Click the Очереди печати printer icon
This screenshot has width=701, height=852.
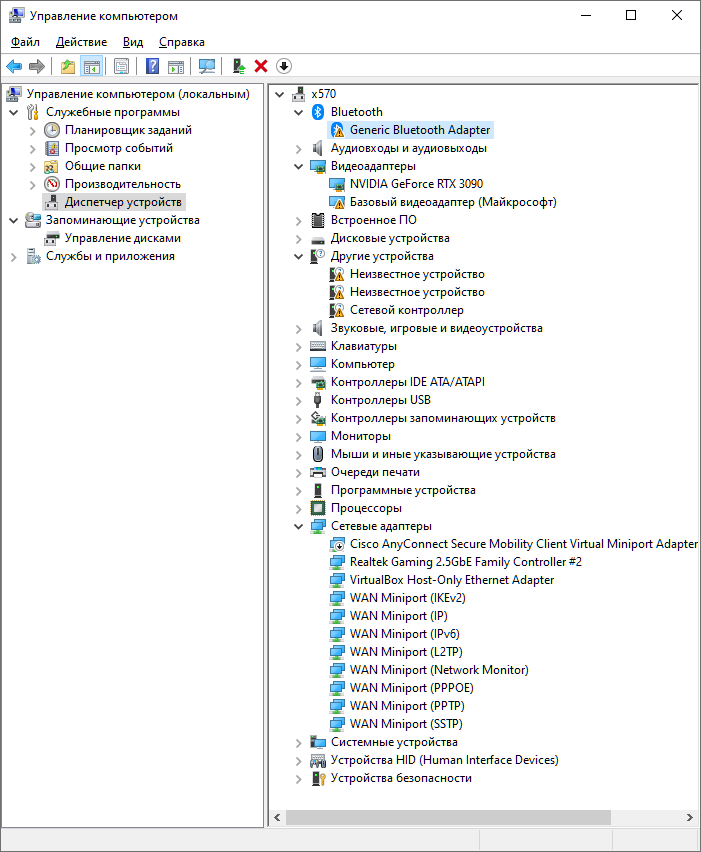318,472
